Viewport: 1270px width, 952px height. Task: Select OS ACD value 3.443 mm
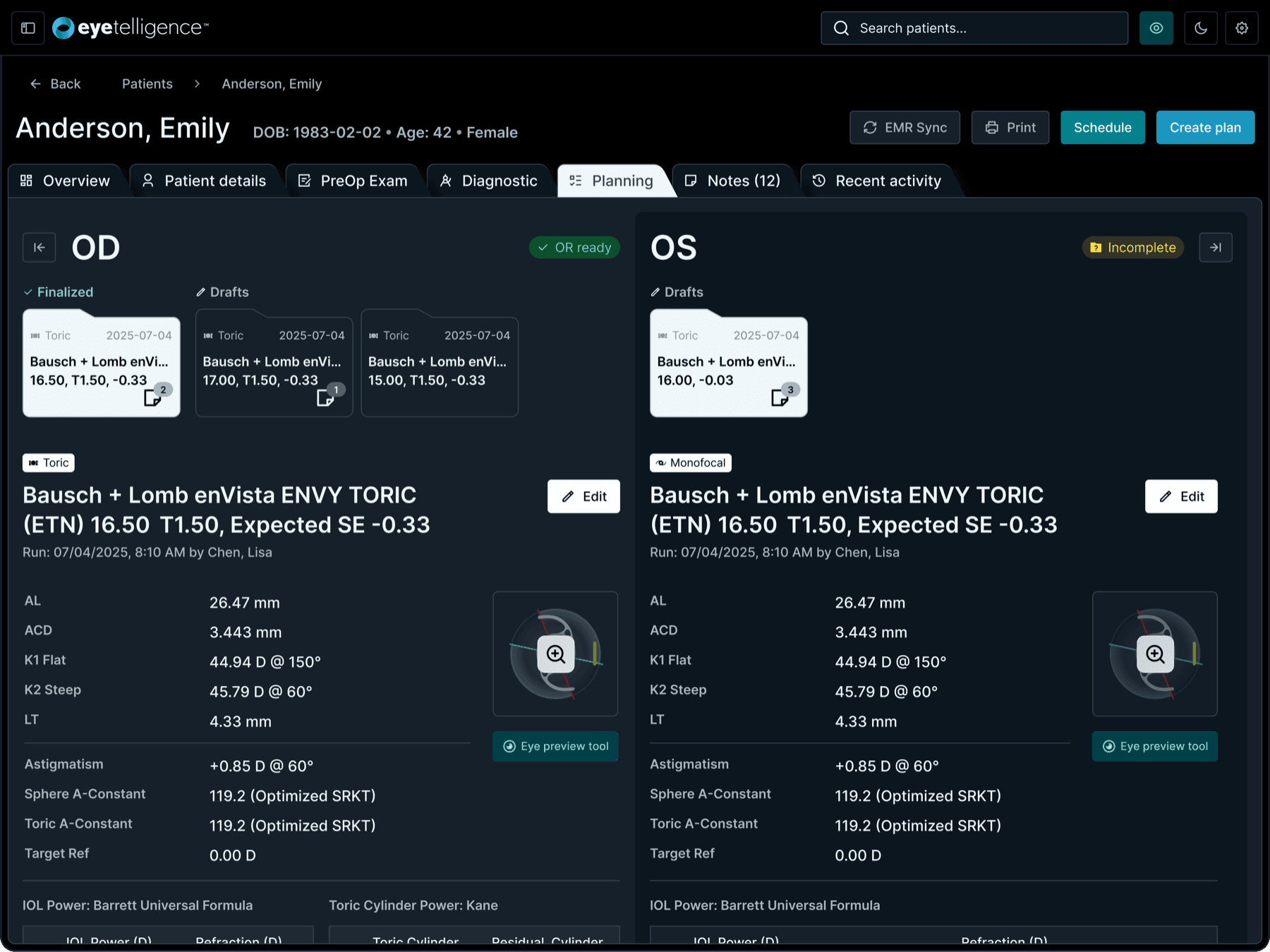[x=871, y=632]
